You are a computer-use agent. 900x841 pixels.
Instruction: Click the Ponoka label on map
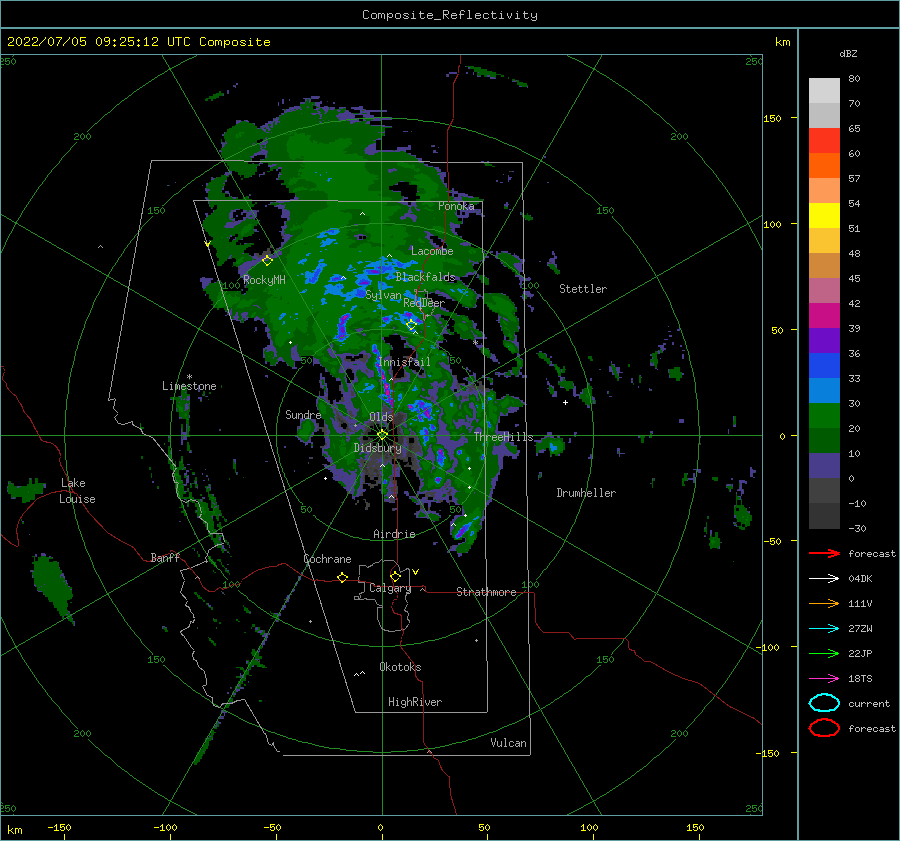(x=456, y=206)
